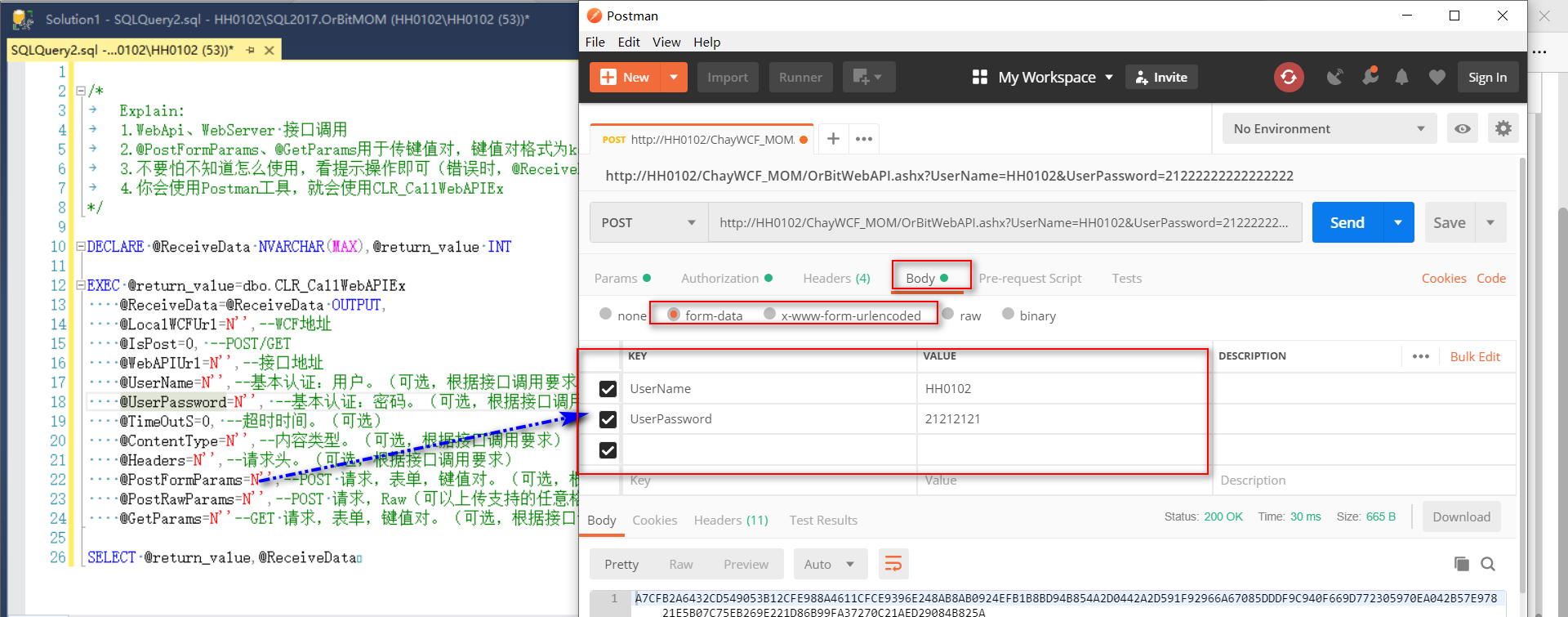Open the Save button dropdown arrow
This screenshot has width=1568, height=617.
tap(1490, 222)
